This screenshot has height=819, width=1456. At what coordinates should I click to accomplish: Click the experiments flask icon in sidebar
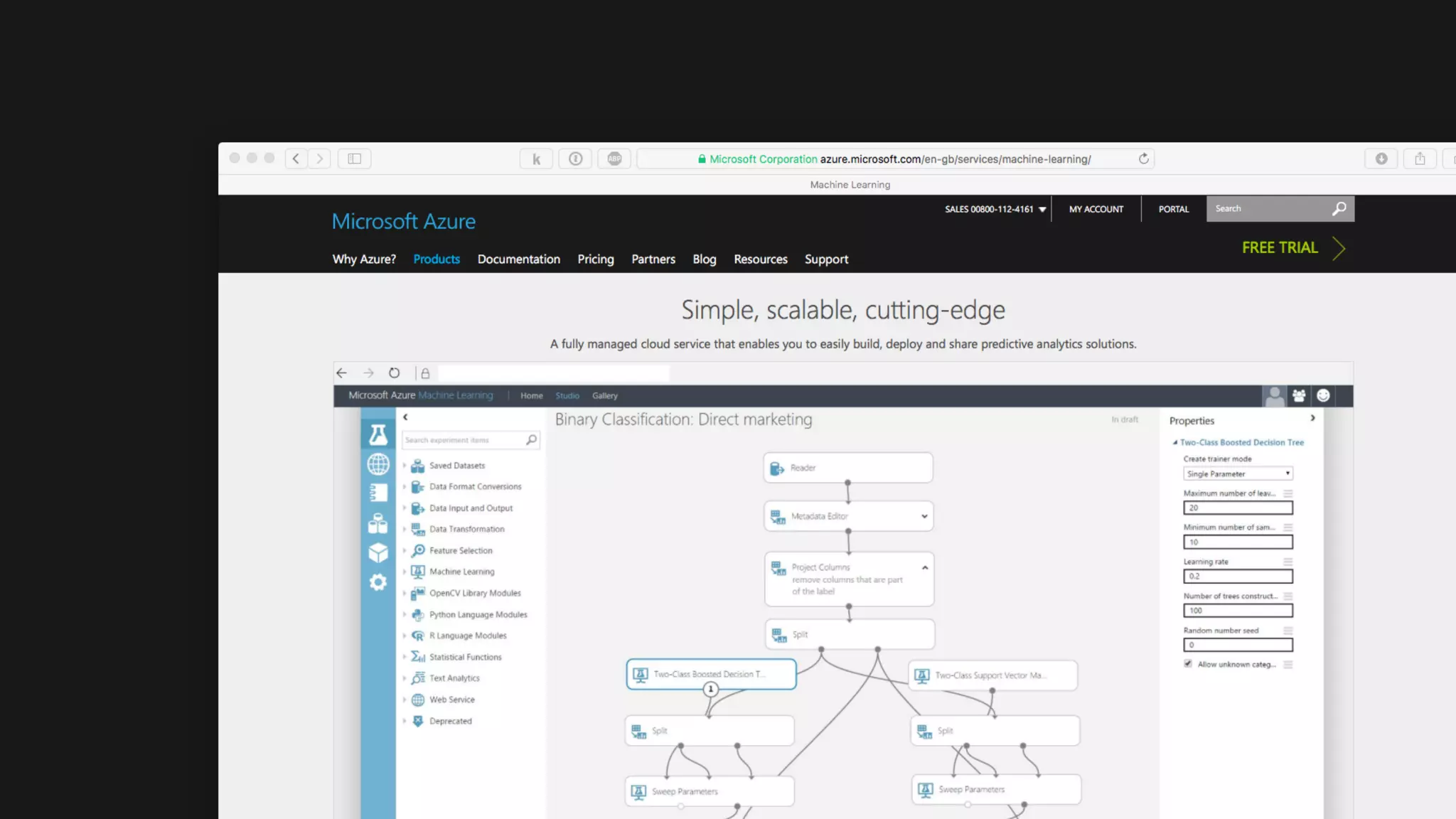(378, 434)
